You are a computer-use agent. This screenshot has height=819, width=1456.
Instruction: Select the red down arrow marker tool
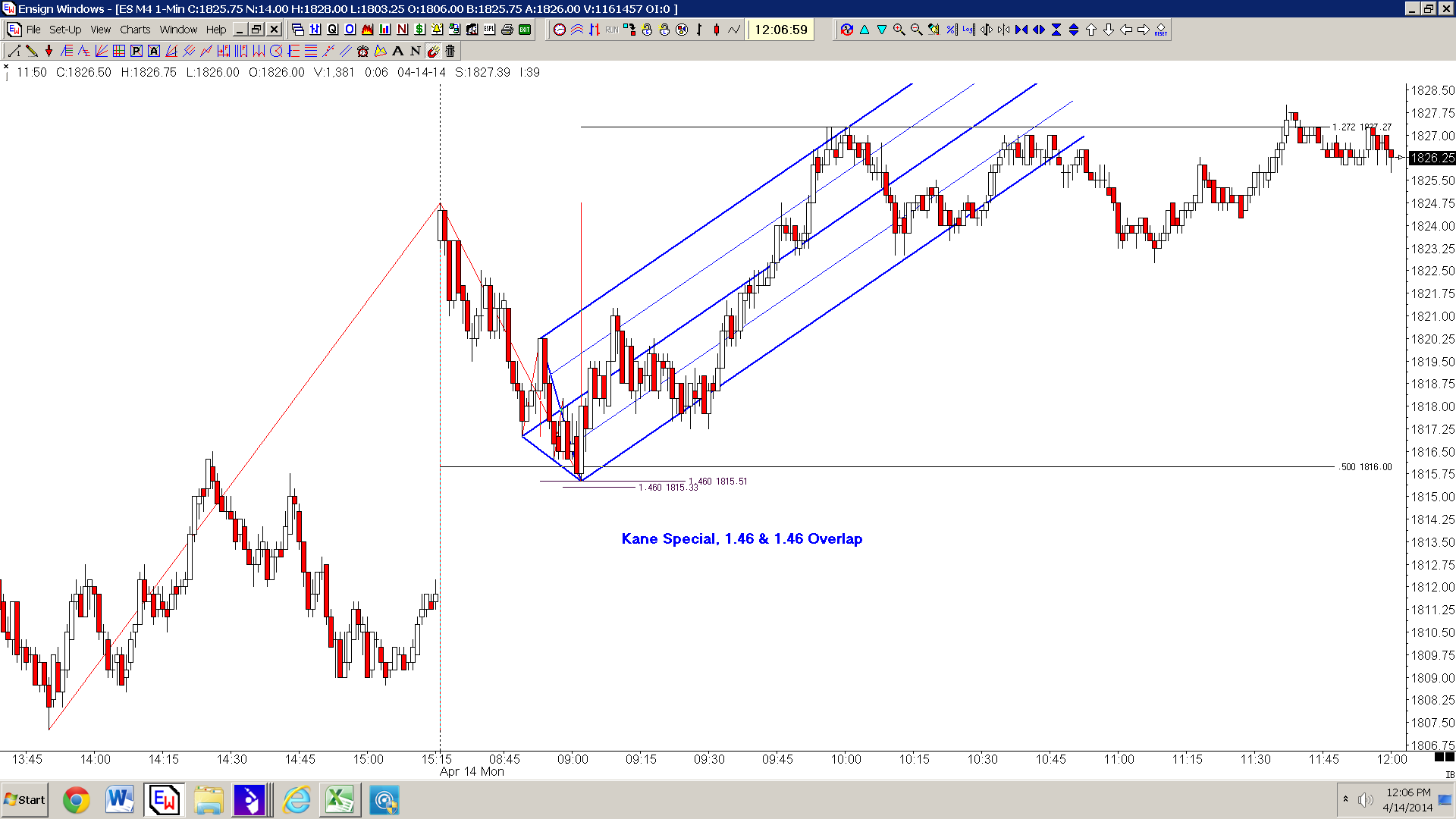(x=49, y=51)
